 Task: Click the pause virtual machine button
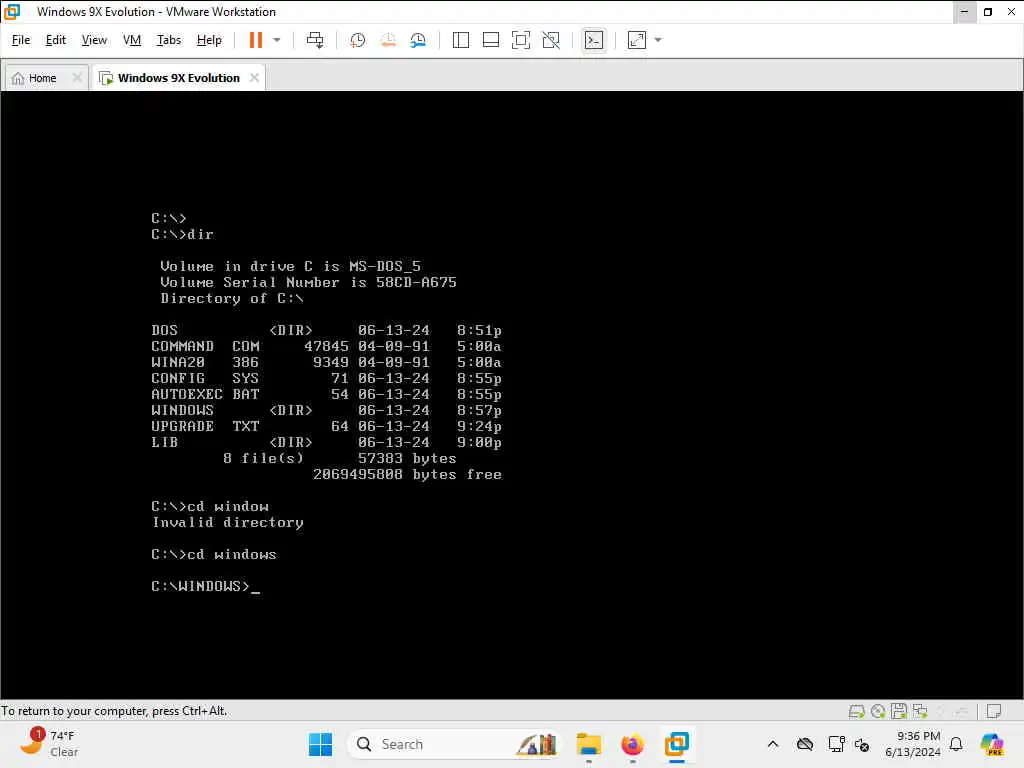255,40
